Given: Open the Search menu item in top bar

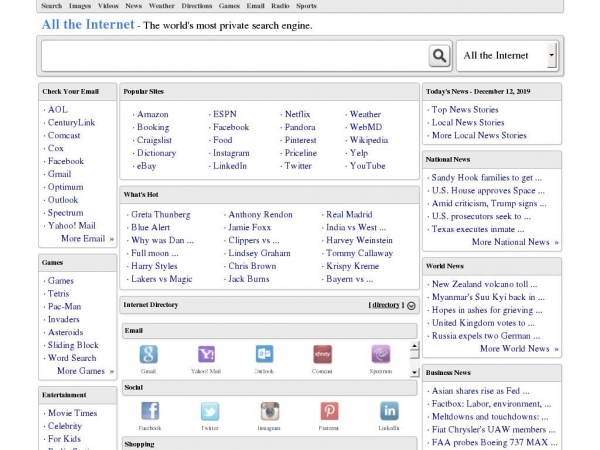Looking at the screenshot, I should click(52, 6).
